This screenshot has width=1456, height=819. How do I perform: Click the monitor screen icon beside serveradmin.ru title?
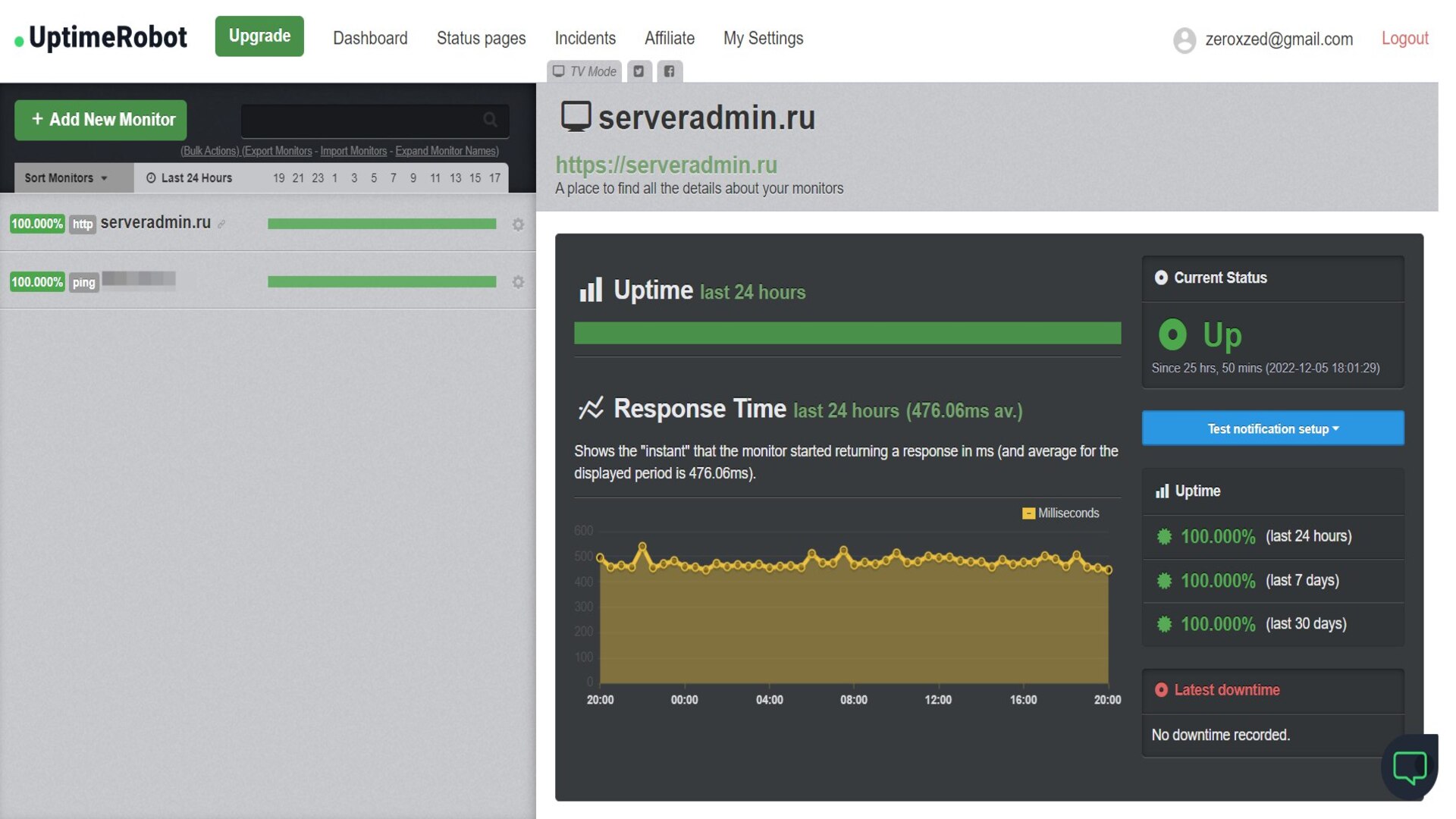pos(576,117)
